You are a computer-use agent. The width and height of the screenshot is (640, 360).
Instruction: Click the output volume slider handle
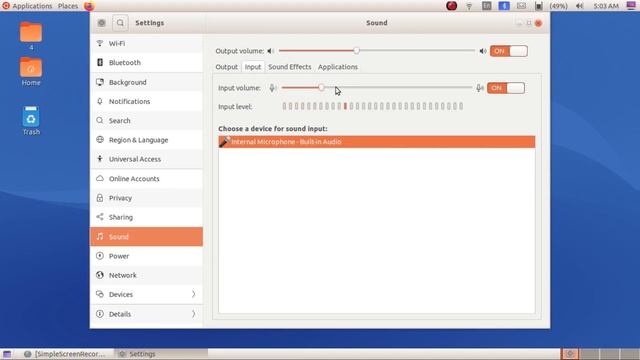[356, 51]
